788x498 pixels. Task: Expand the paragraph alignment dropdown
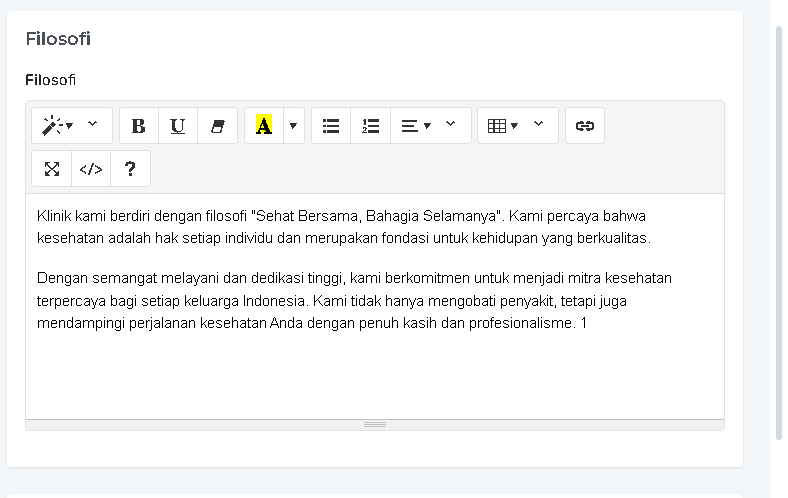coord(415,126)
